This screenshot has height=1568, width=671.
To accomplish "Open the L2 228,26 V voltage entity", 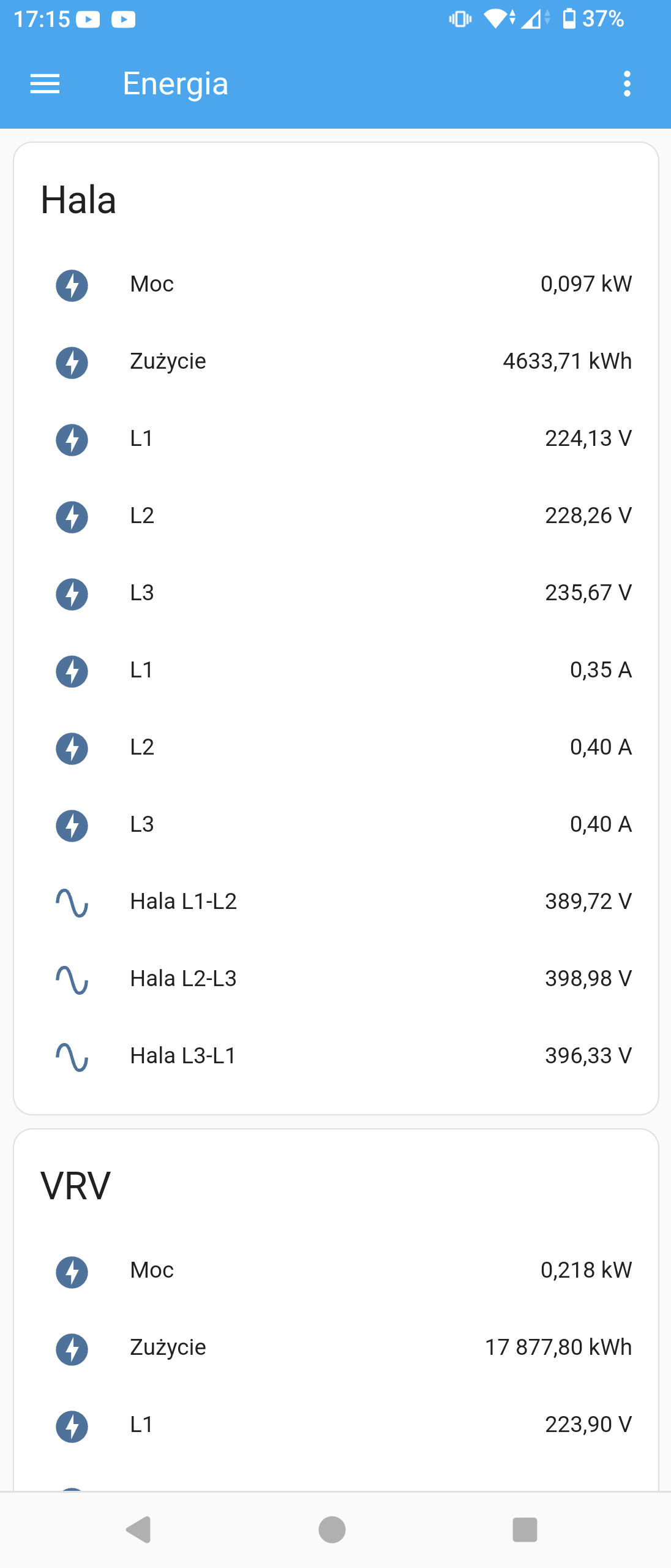I will (x=335, y=516).
